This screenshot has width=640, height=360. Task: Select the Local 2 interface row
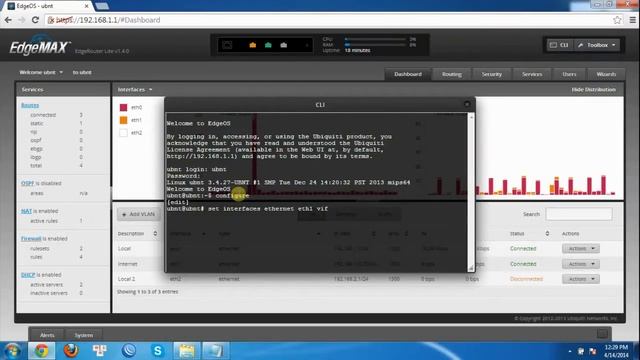[368, 279]
